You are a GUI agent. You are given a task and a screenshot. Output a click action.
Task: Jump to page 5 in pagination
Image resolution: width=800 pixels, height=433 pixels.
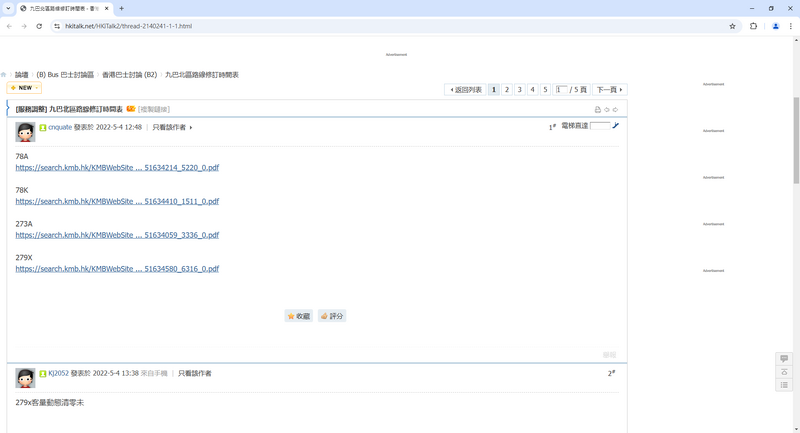[x=545, y=90]
